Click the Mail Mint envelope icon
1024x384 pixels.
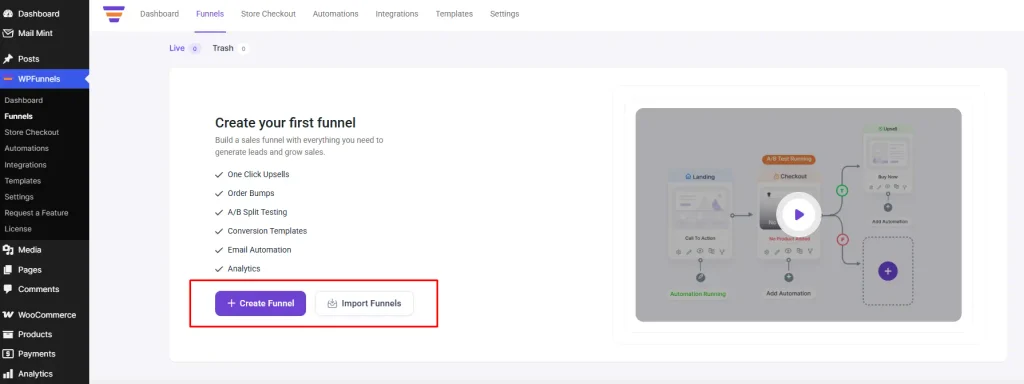8,33
